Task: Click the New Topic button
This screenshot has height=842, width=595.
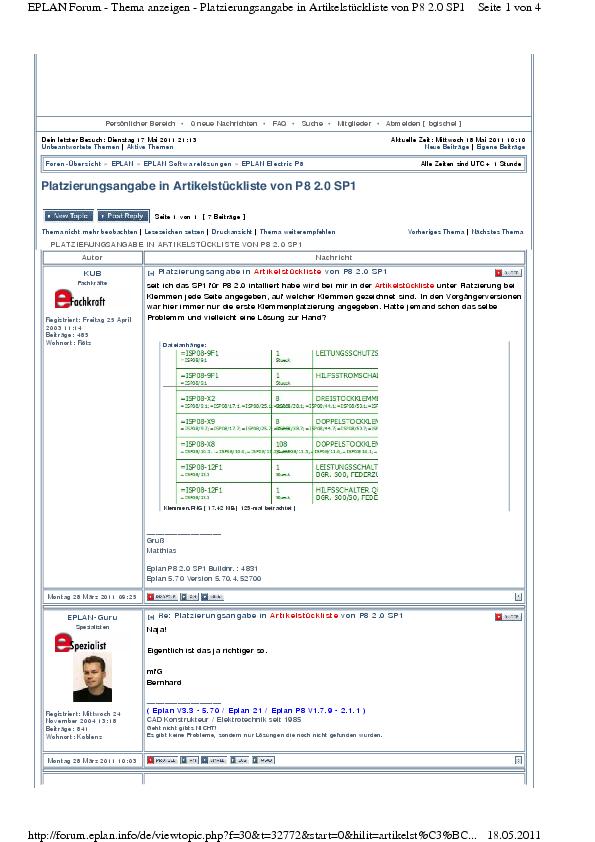Action: tap(68, 216)
